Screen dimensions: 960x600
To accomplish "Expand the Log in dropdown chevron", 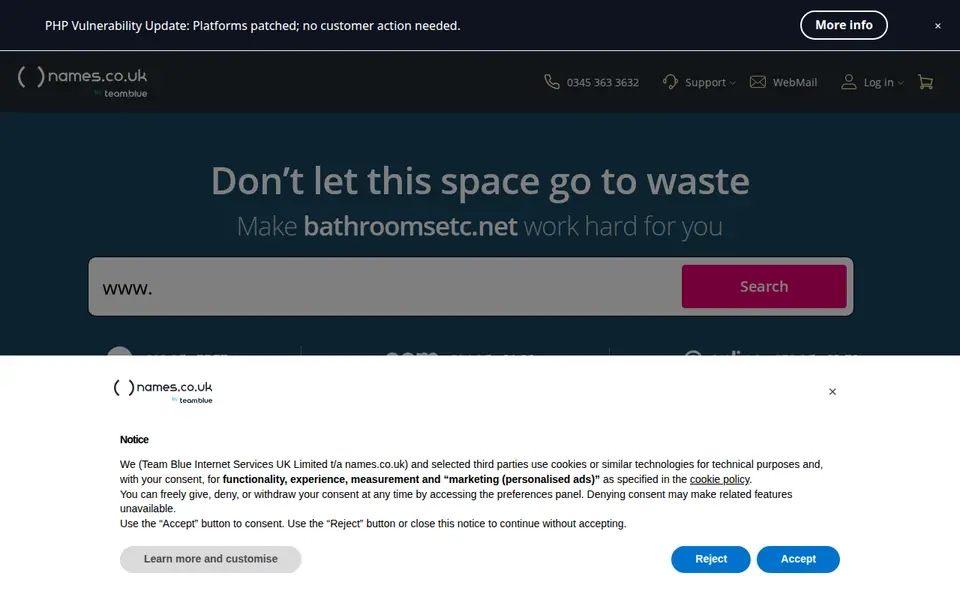I will 900,83.
